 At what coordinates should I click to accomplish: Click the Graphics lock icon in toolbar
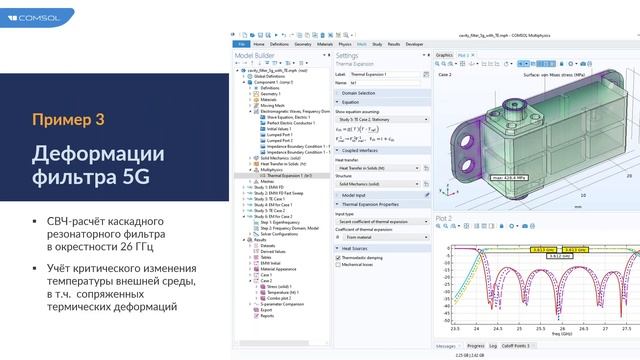[x=561, y=64]
